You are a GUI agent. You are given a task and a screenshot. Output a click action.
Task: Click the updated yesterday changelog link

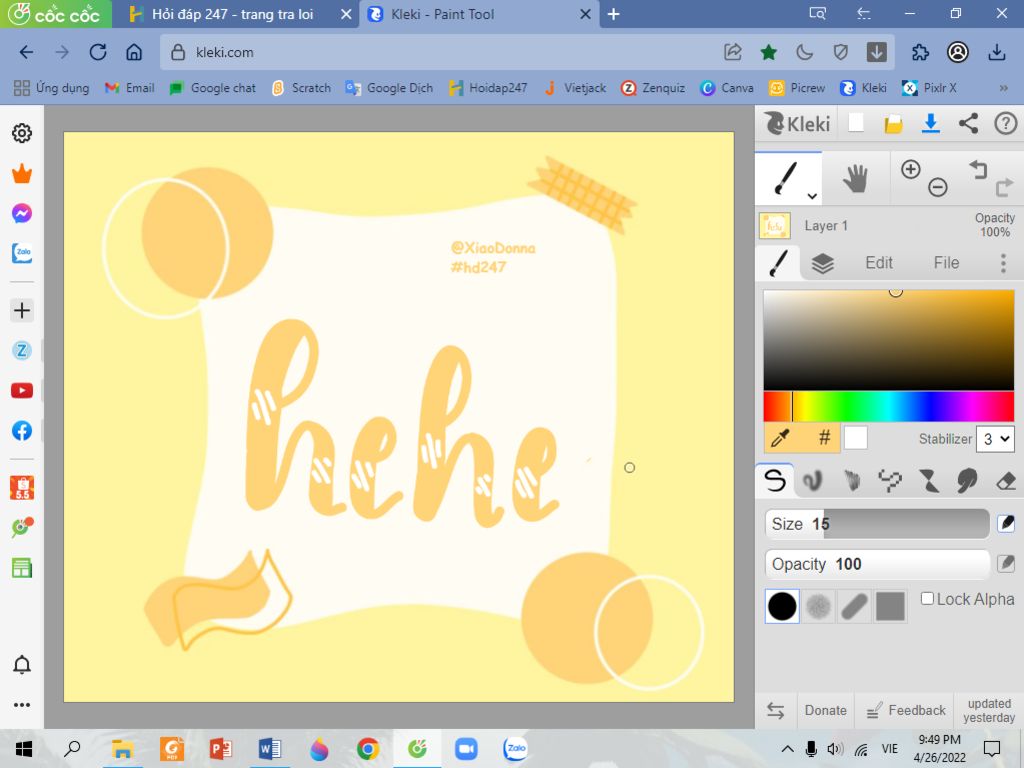(x=989, y=711)
